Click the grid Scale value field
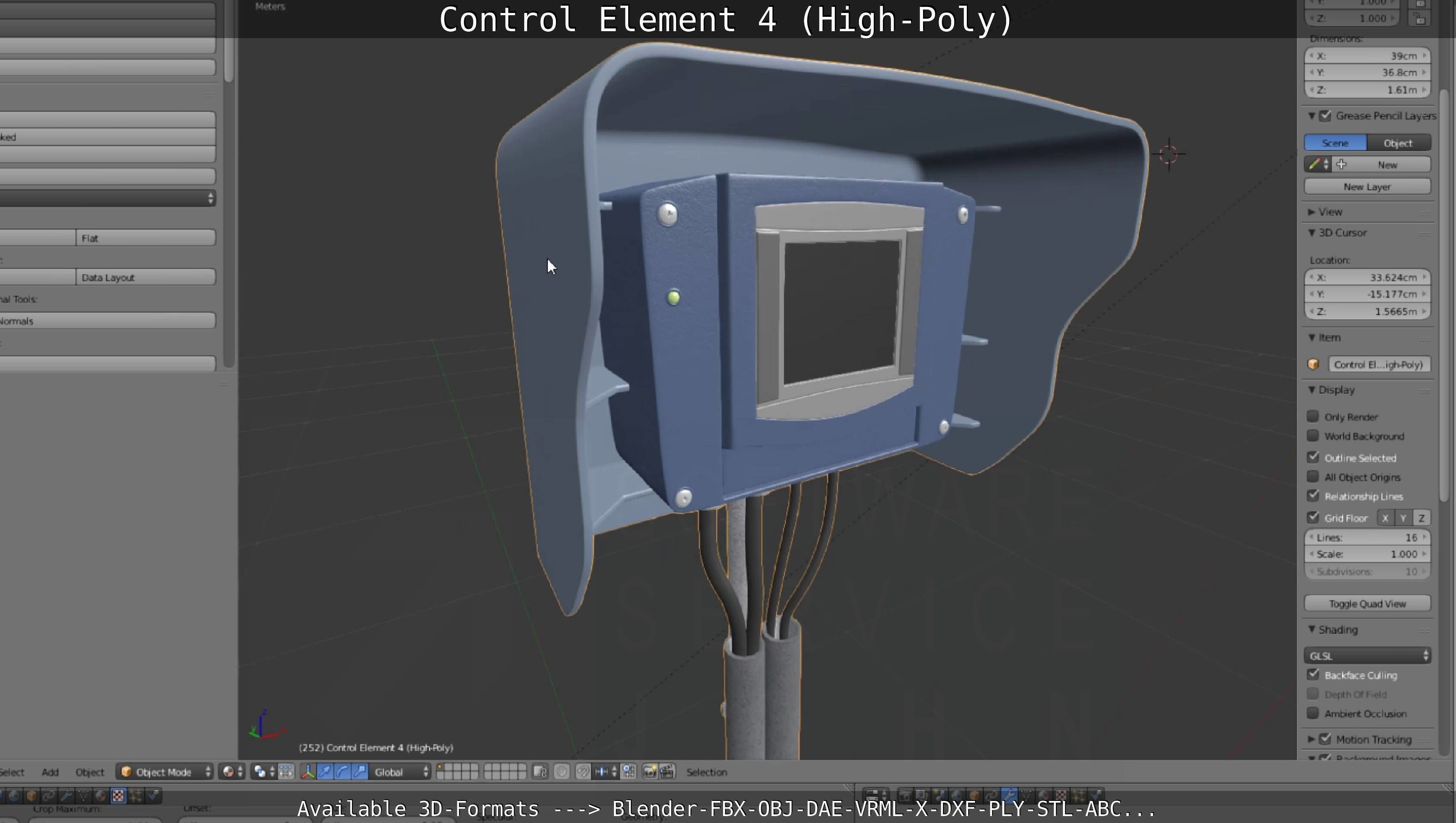Image resolution: width=1456 pixels, height=823 pixels. coord(1367,554)
